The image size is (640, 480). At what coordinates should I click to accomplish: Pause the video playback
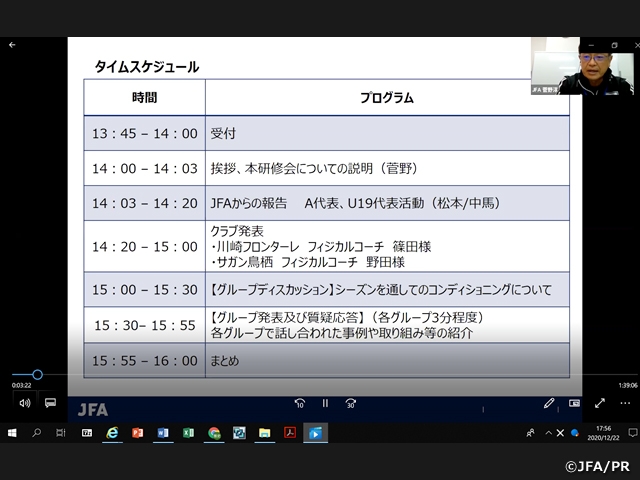tap(325, 403)
